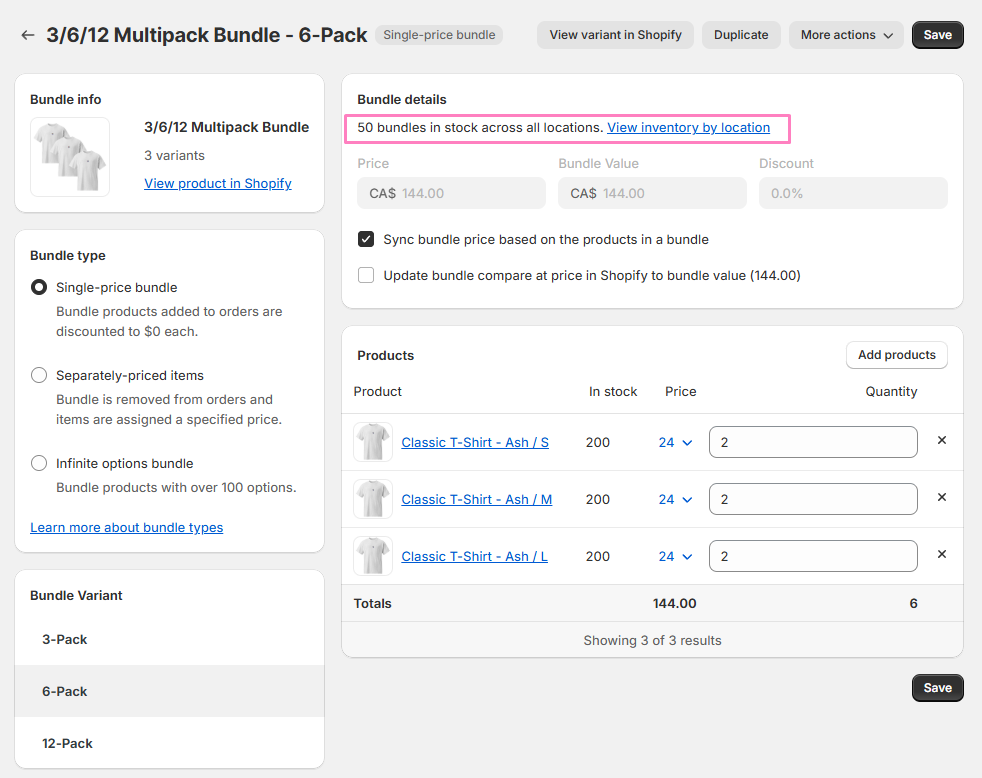Click quantity field for Ash / M

click(x=812, y=499)
